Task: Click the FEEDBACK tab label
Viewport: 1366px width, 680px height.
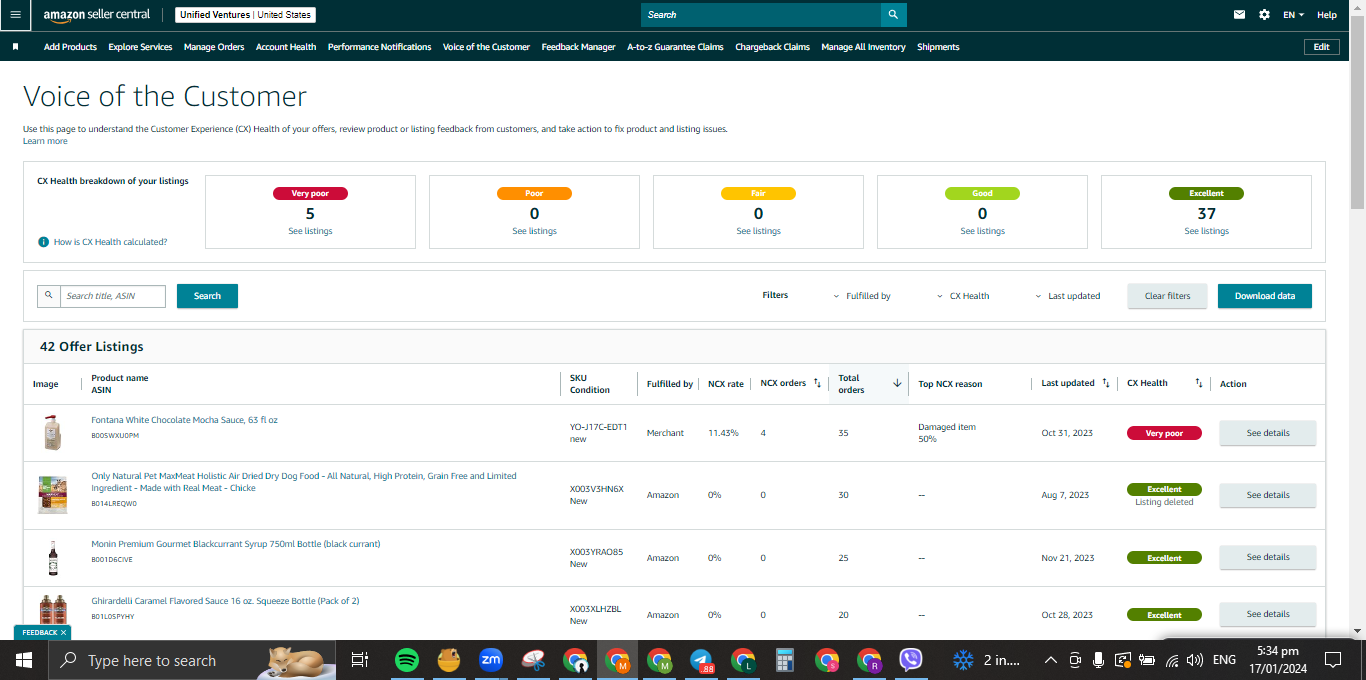Action: (x=40, y=633)
